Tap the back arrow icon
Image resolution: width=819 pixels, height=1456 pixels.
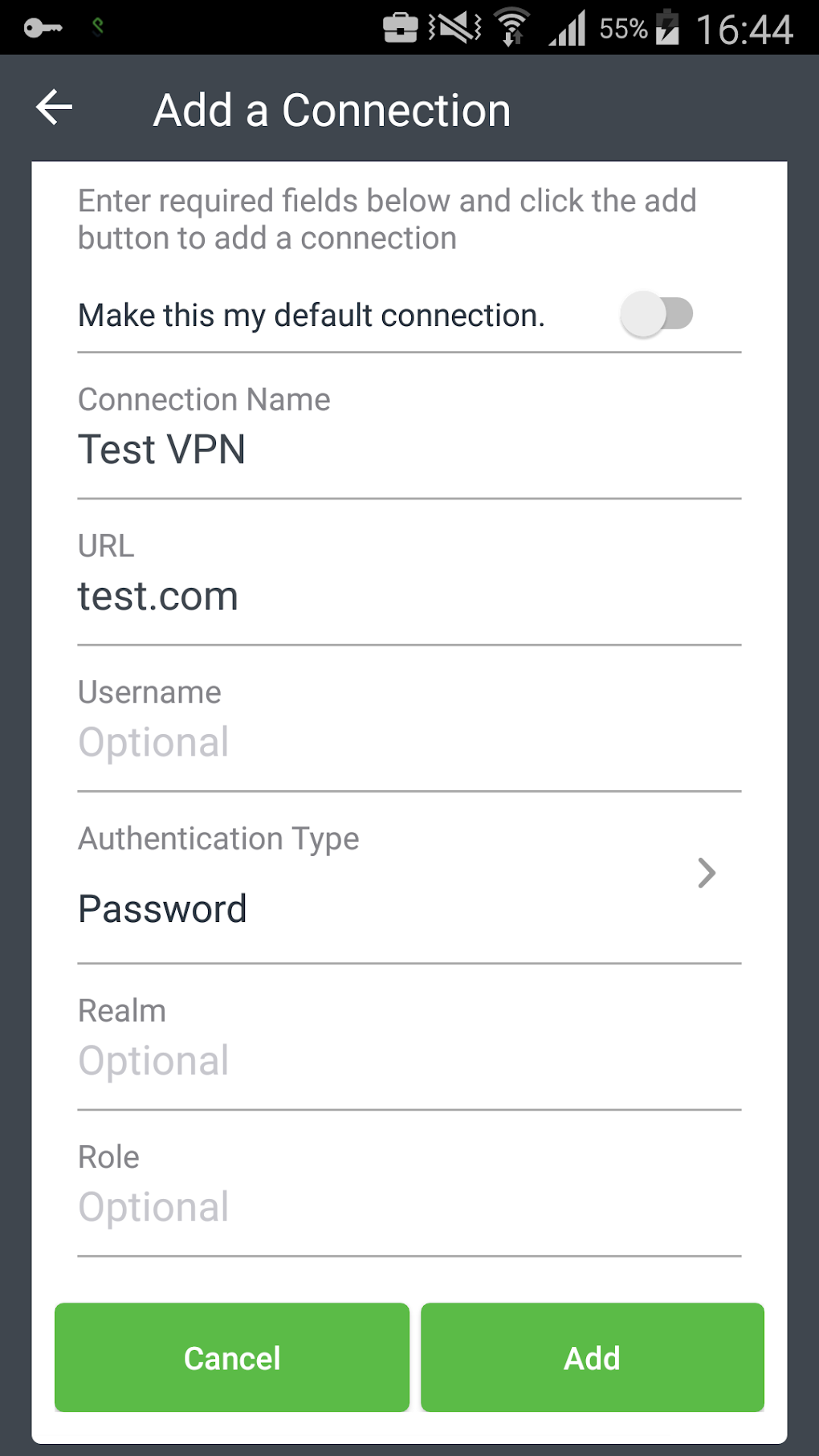tap(55, 108)
